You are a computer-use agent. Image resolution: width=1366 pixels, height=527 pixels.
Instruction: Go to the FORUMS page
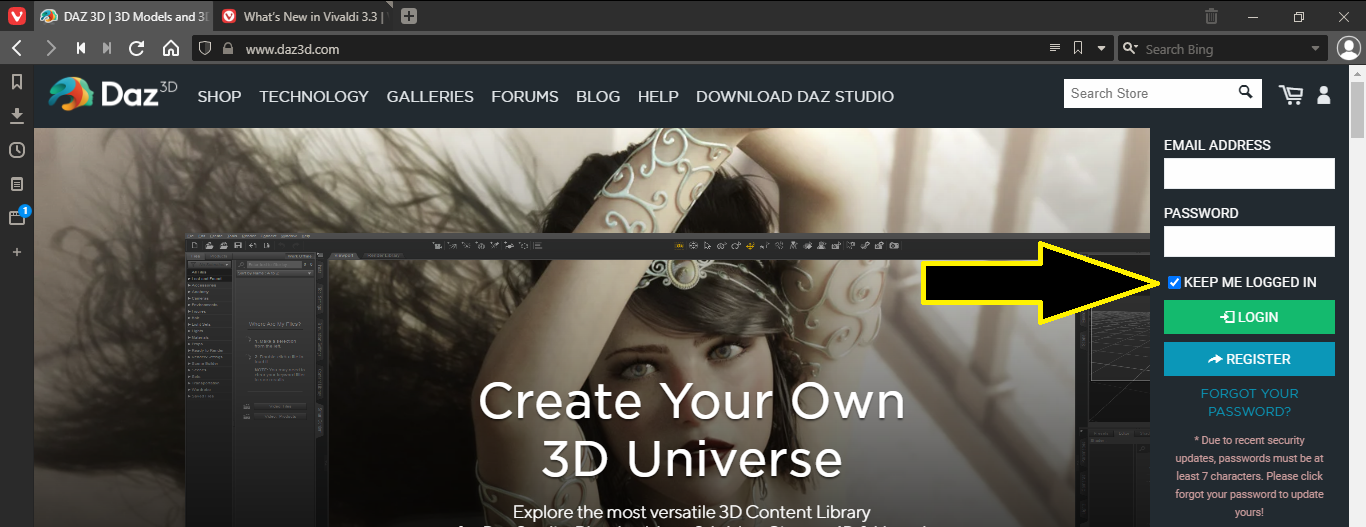pos(525,97)
